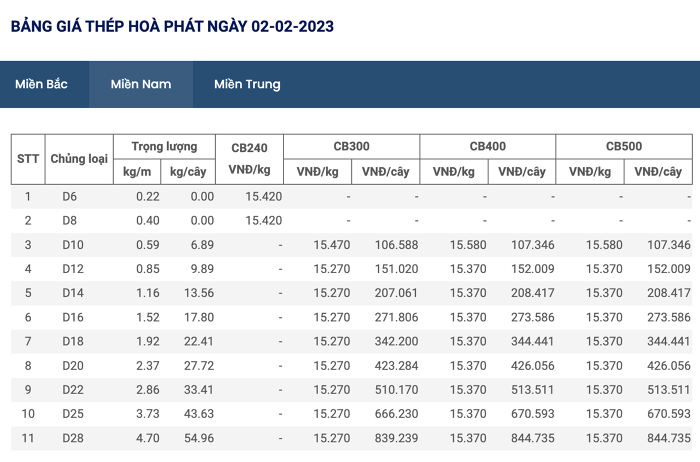Click the 106.588 value in D10 row

(x=396, y=245)
